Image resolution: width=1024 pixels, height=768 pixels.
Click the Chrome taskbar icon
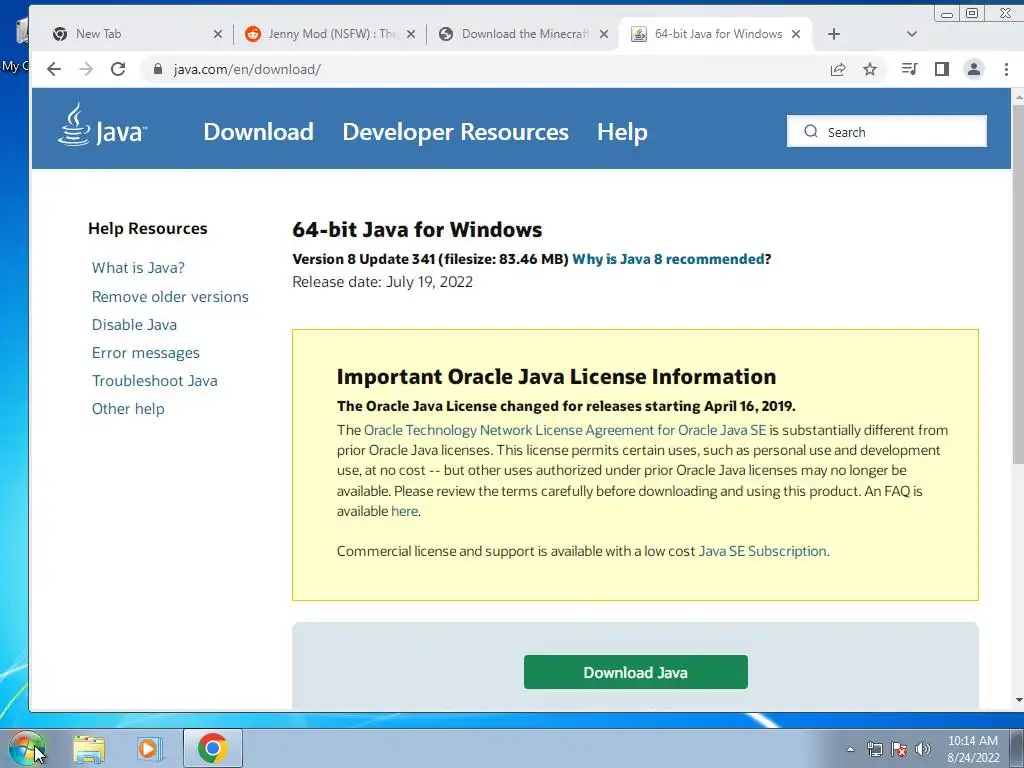pos(212,748)
